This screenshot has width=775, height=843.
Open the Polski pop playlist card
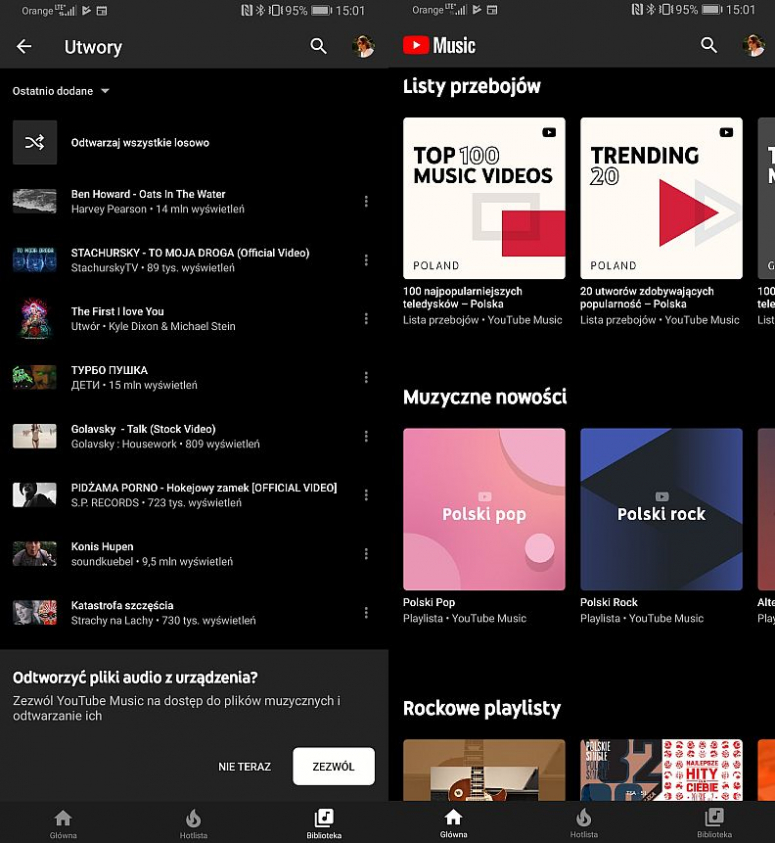(x=484, y=509)
